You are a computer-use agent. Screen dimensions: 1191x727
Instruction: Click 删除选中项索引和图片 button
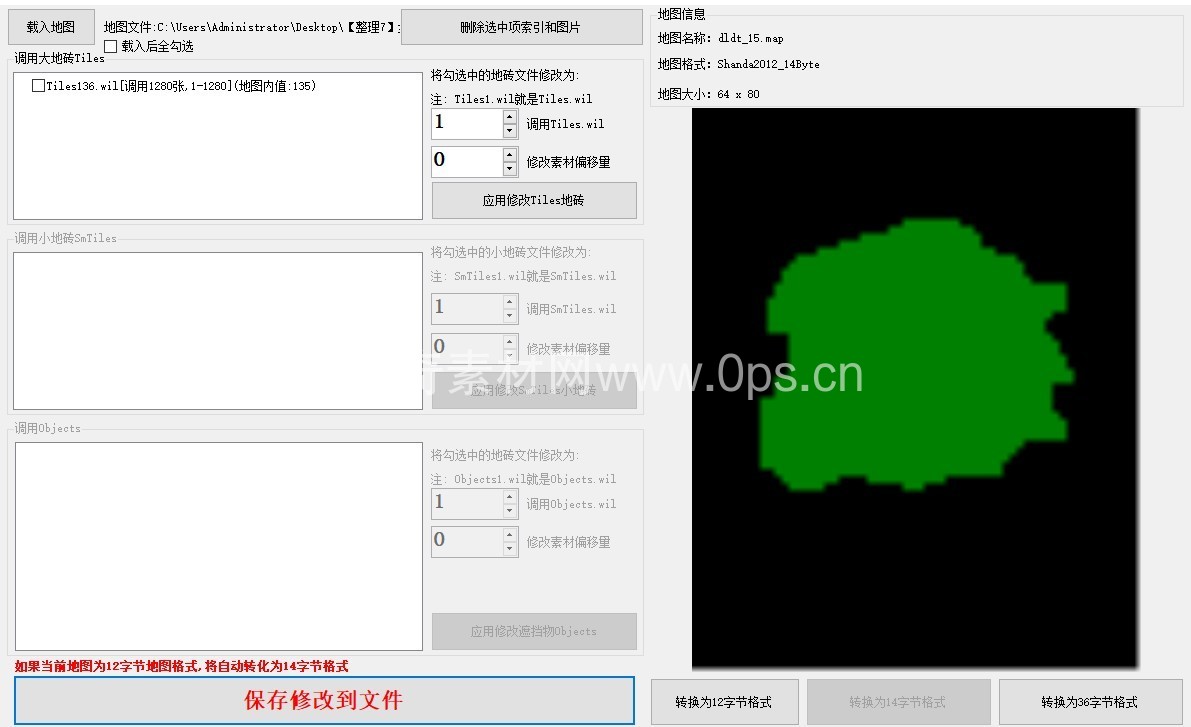(x=521, y=27)
